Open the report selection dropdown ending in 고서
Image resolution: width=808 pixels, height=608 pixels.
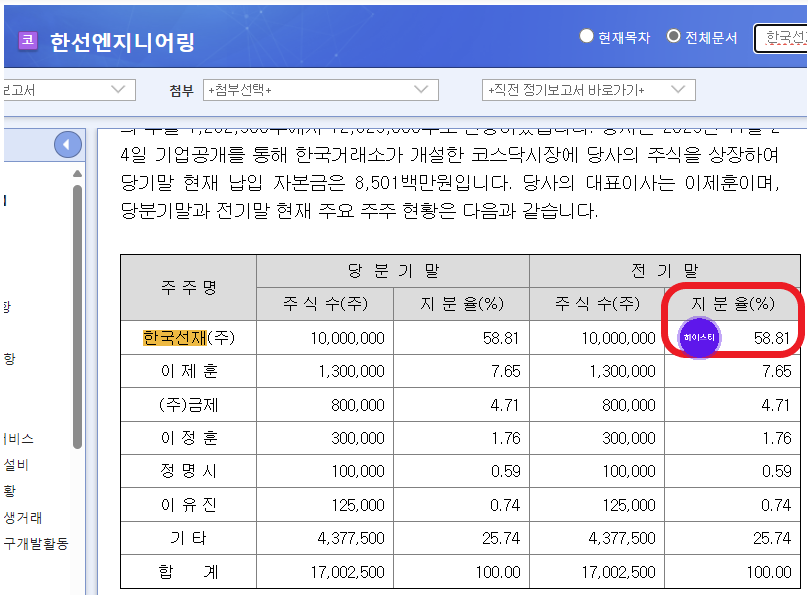pos(70,90)
